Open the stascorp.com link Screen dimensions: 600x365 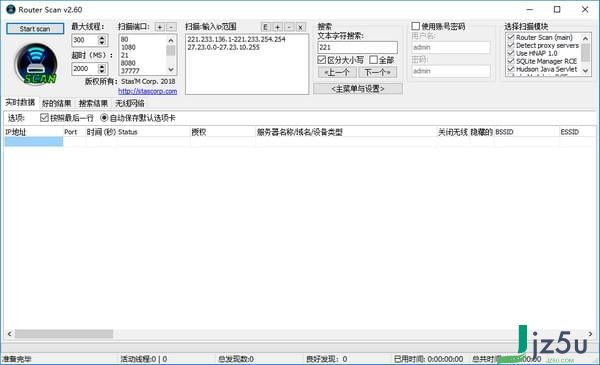pos(148,91)
